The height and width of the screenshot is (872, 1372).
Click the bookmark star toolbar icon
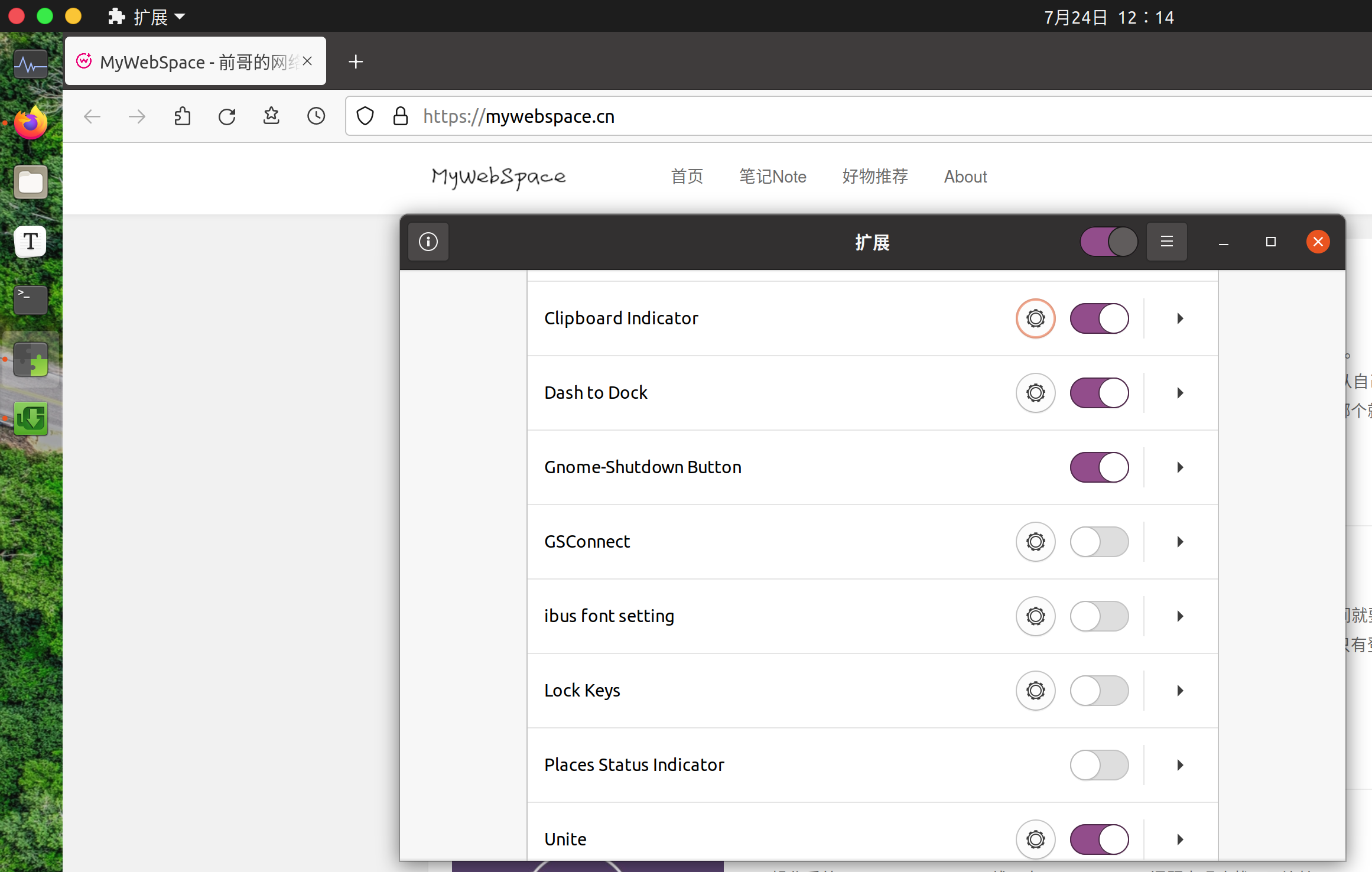pos(271,116)
